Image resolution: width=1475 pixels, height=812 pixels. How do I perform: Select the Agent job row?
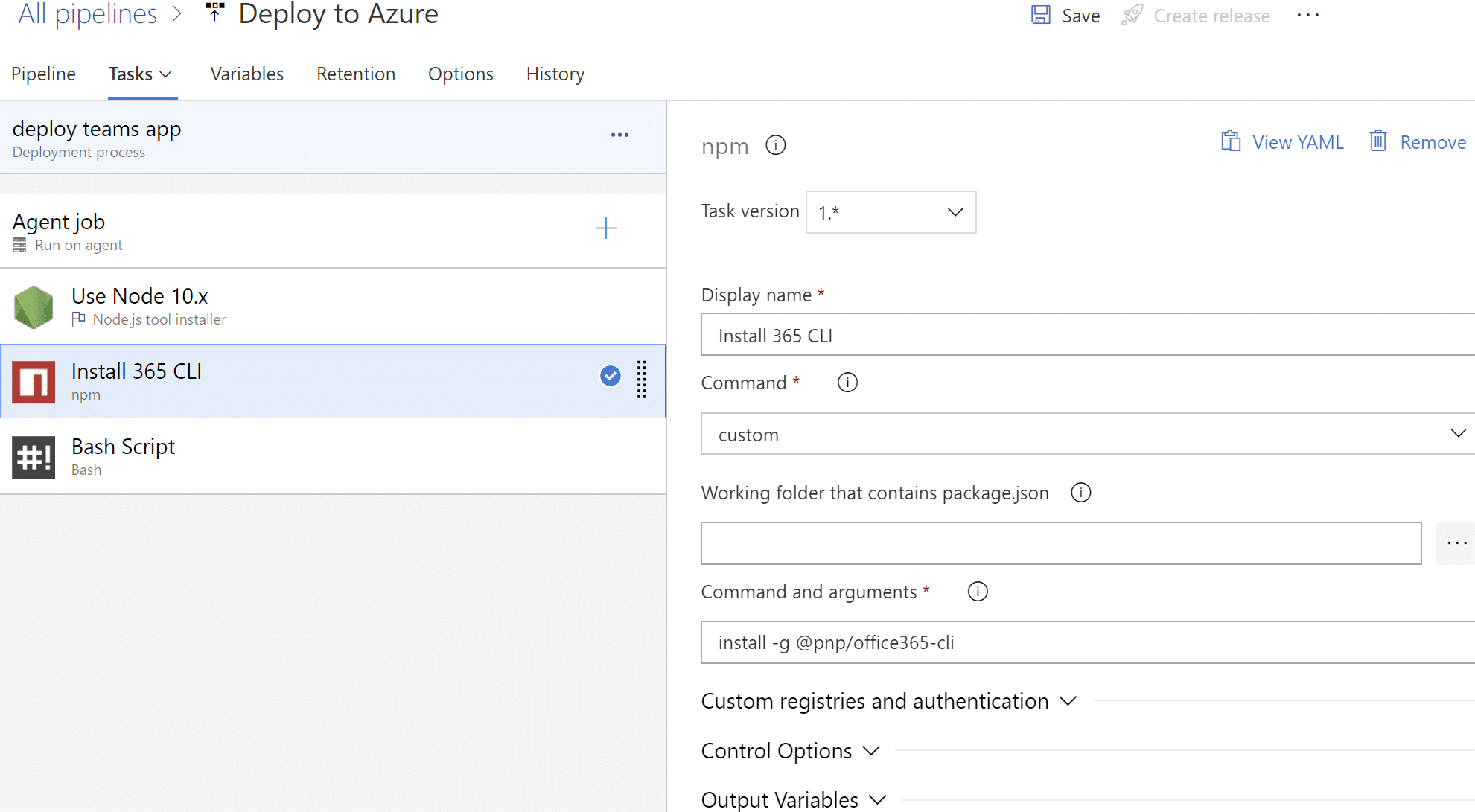tap(333, 231)
